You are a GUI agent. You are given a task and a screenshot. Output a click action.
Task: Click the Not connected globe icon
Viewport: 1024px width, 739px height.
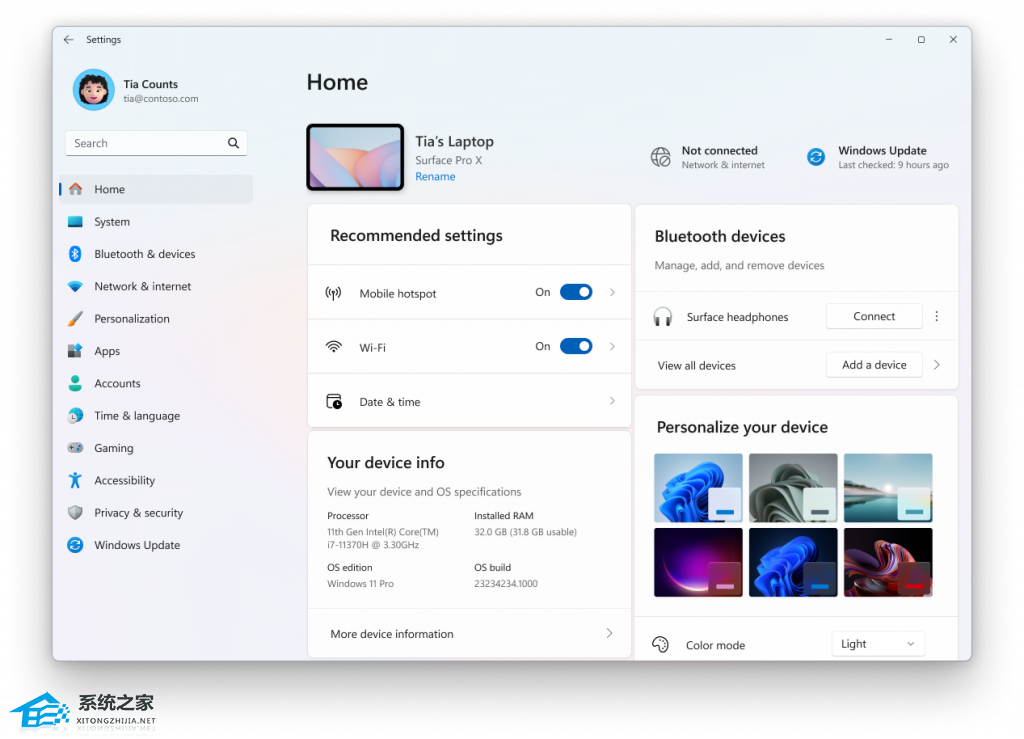pos(661,157)
